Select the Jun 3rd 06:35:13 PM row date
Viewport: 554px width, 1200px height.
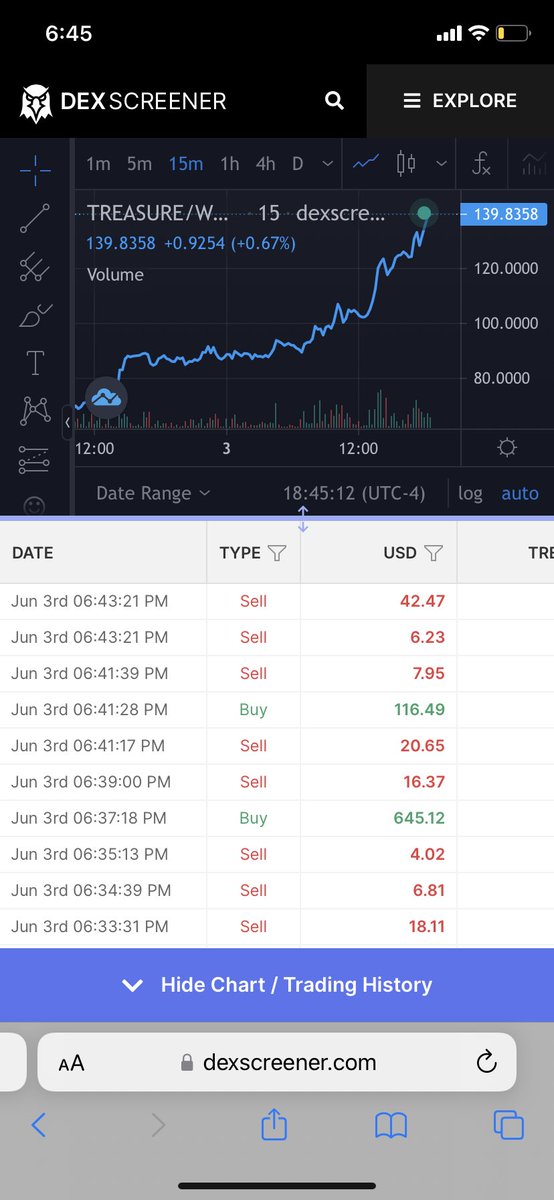pos(91,854)
